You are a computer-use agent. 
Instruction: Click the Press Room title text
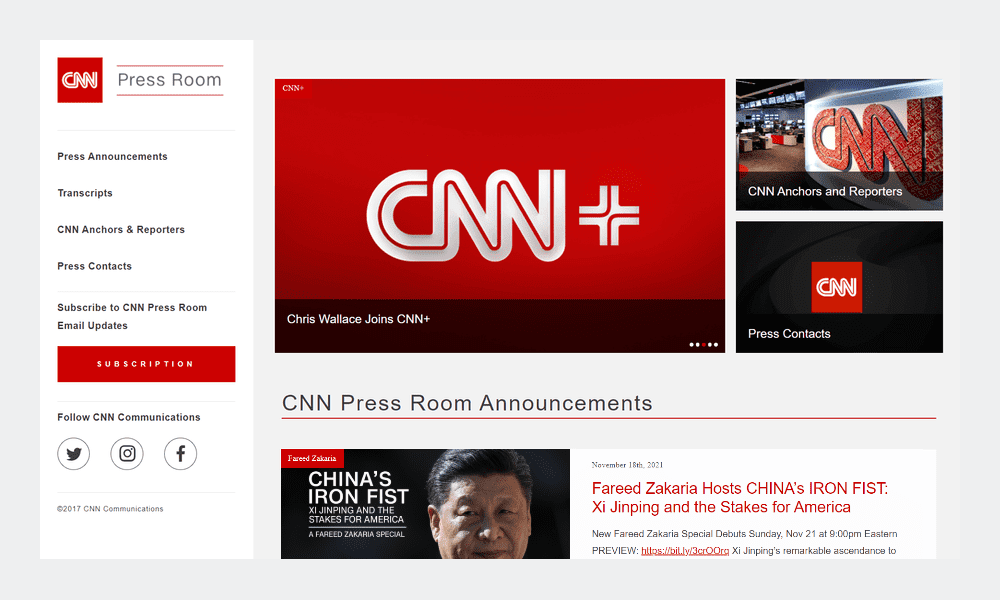tap(170, 80)
